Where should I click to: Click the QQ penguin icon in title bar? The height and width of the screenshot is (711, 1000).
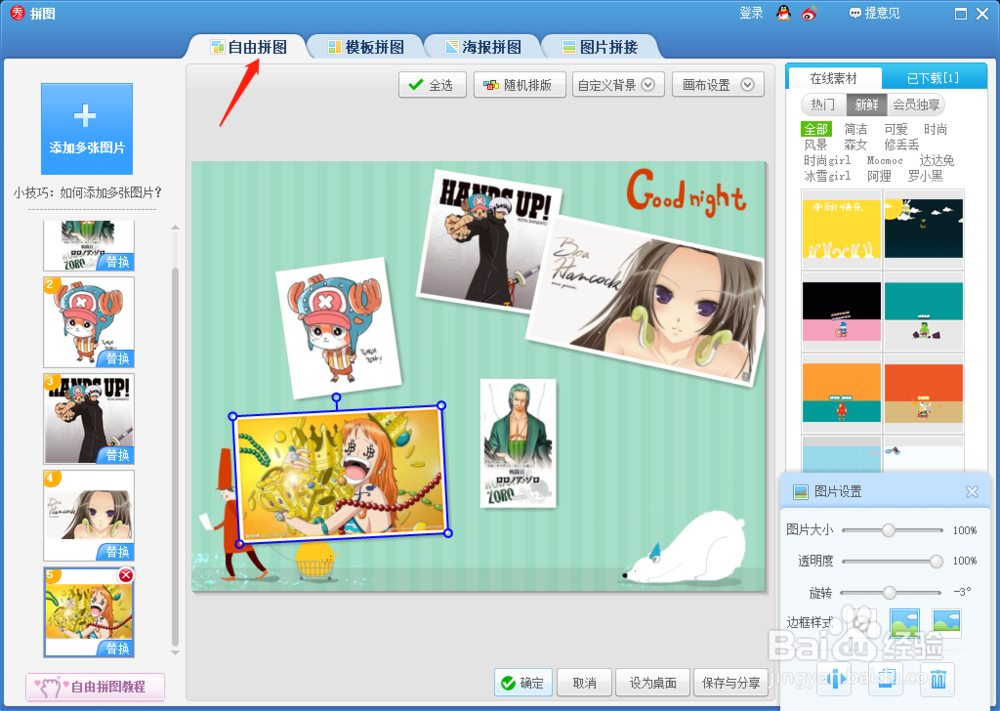point(783,13)
